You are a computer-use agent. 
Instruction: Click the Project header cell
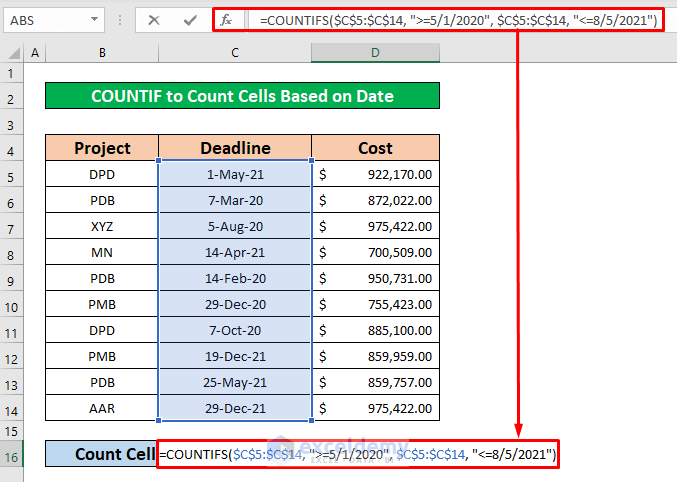click(x=102, y=148)
